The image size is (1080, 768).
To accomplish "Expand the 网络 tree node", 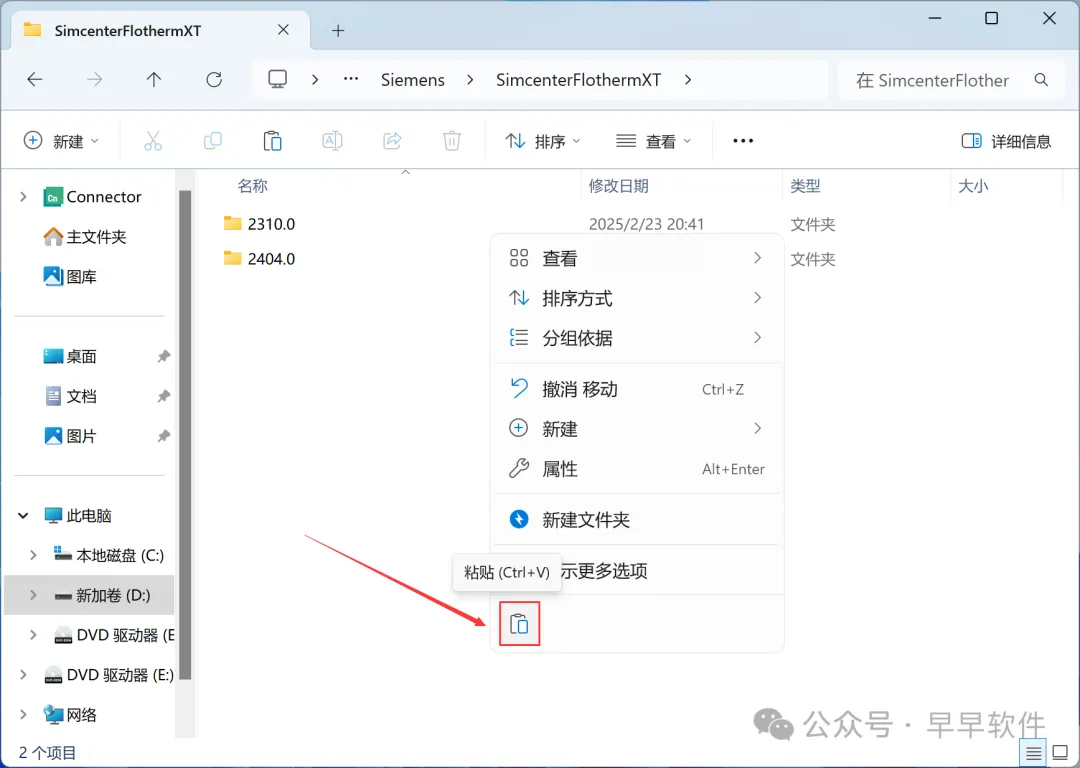I will coord(23,715).
